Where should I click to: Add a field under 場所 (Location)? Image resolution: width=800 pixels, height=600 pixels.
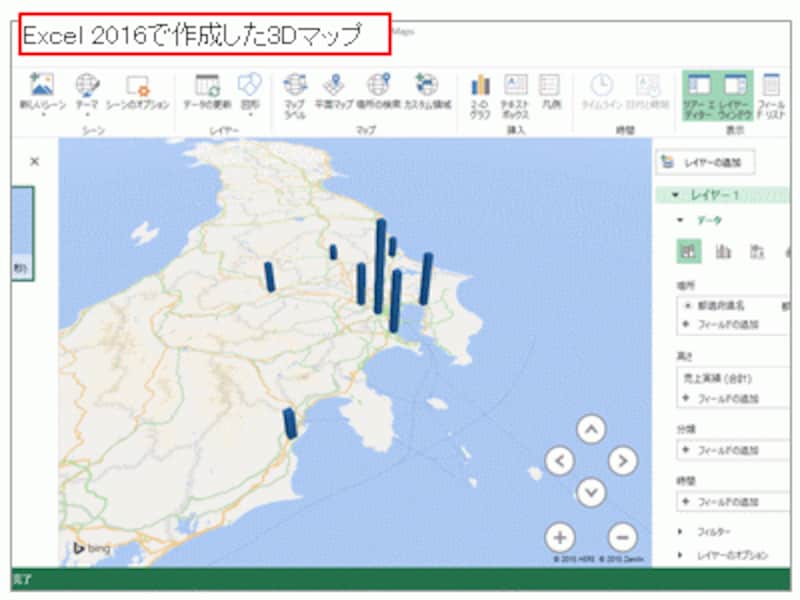pos(727,324)
